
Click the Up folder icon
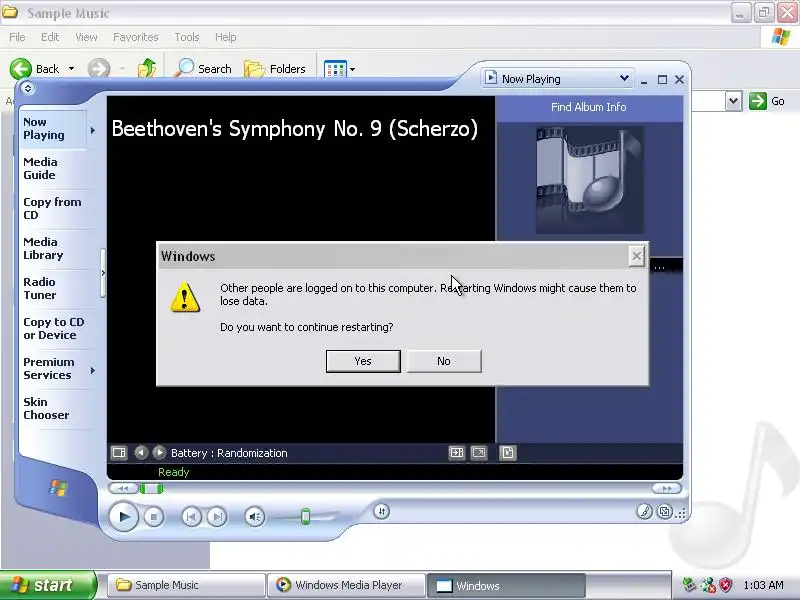[x=147, y=68]
